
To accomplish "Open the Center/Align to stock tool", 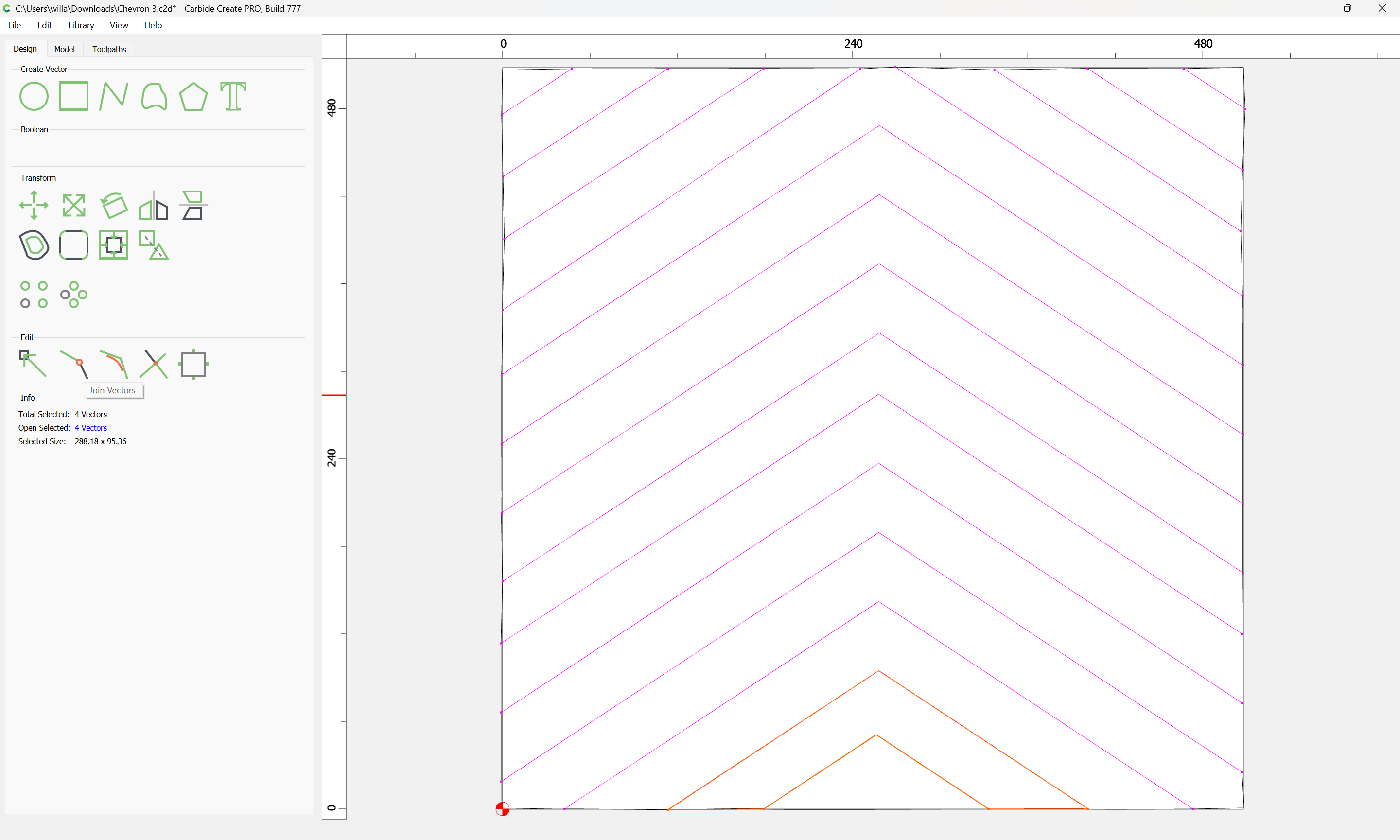I will point(114,245).
